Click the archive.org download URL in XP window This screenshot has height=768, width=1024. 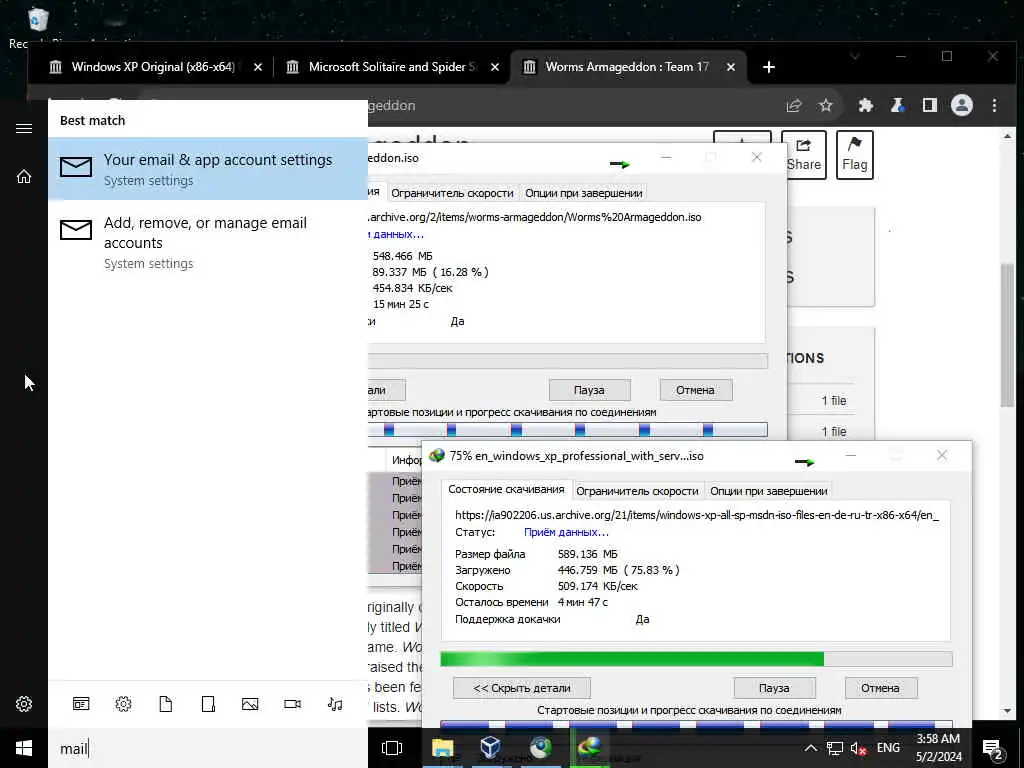coord(697,515)
